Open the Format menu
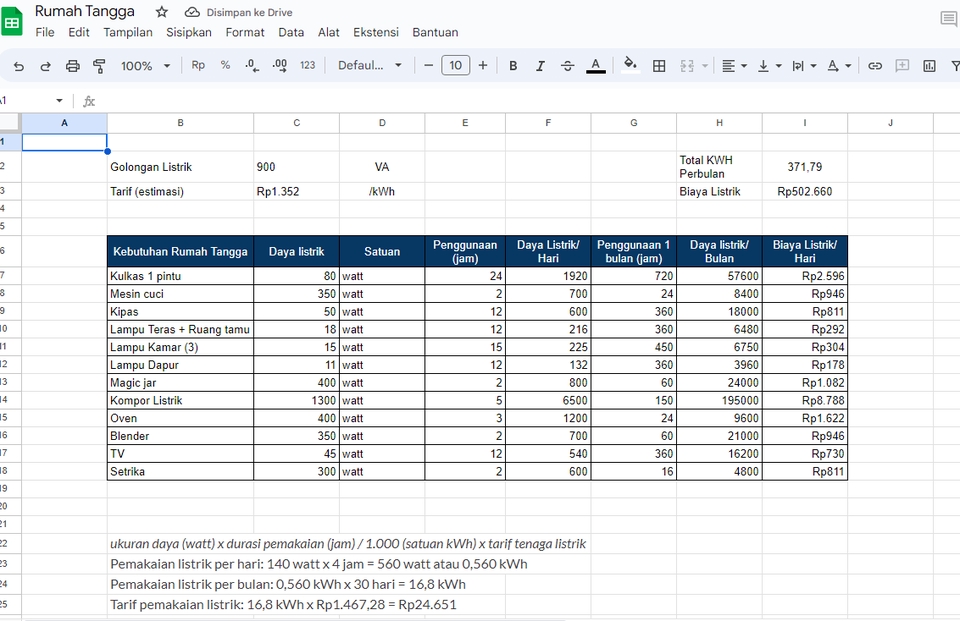Image resolution: width=960 pixels, height=621 pixels. point(245,32)
